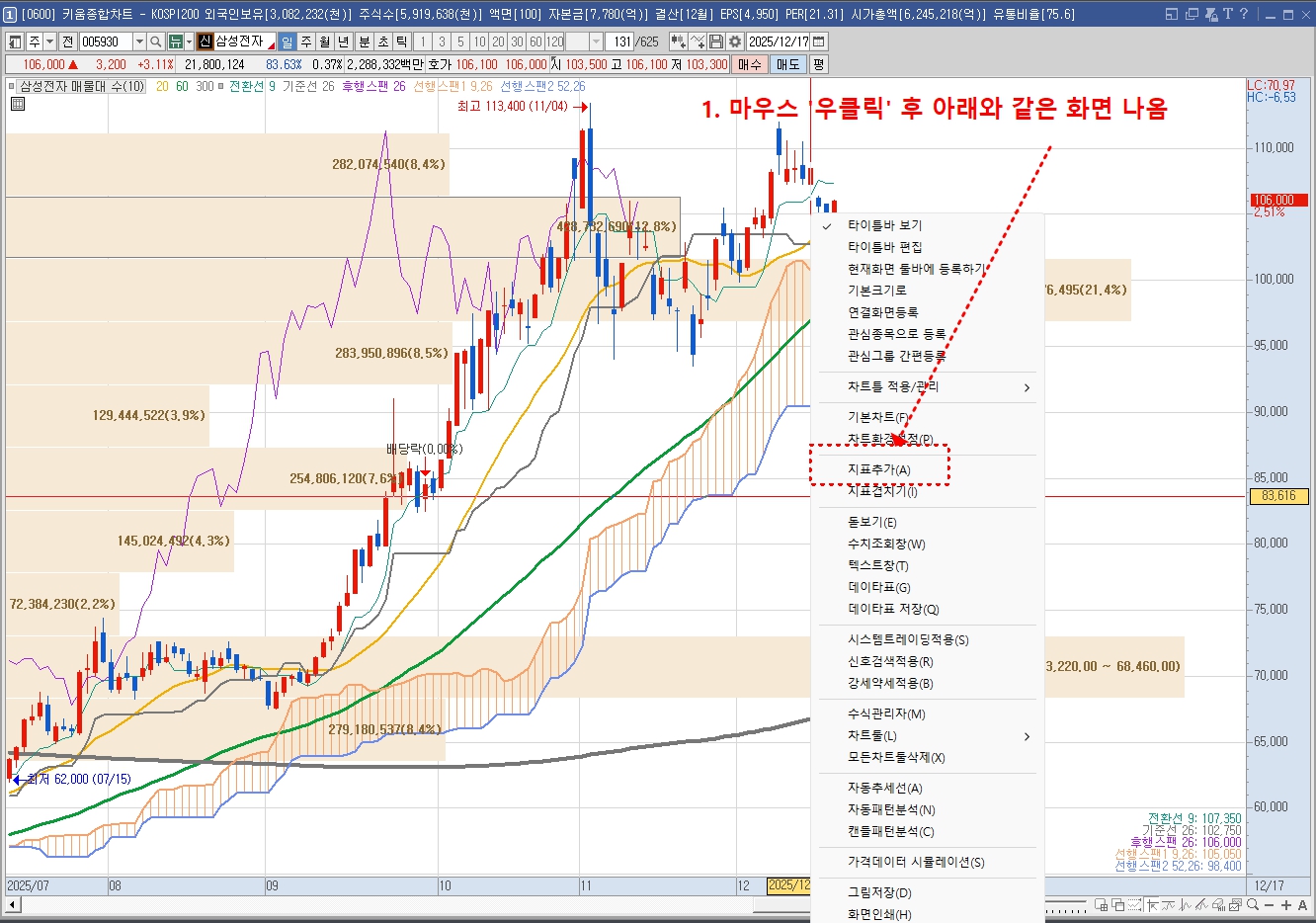Select the 월 monthly period toggle
1316x923 pixels.
(324, 42)
